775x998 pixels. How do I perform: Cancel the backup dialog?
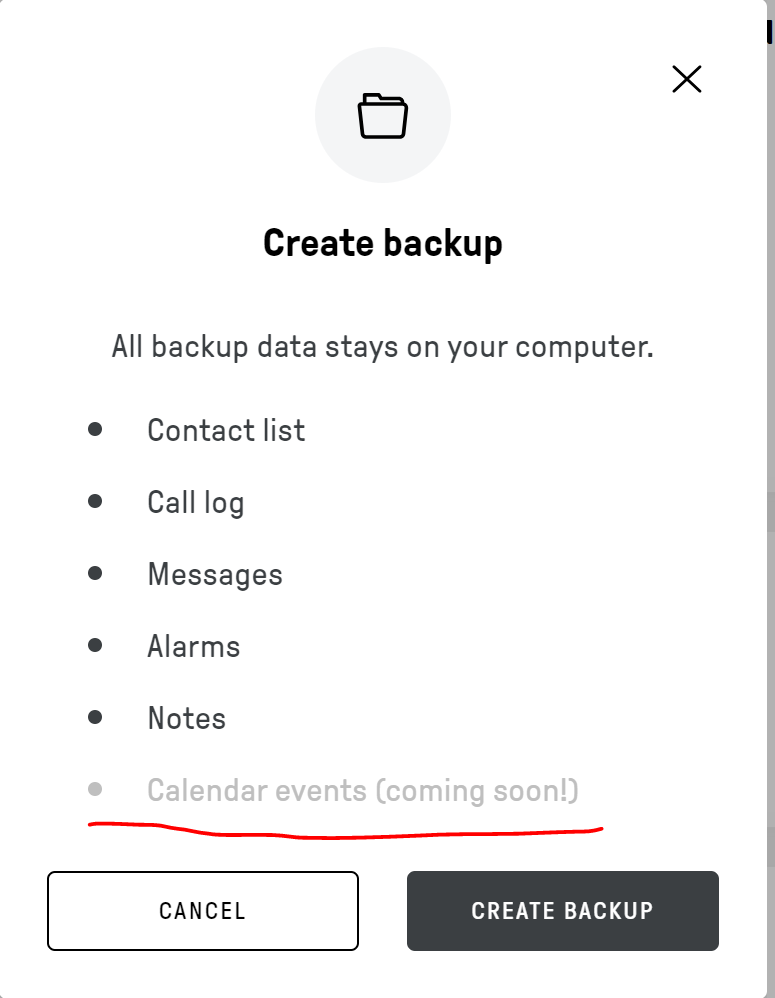pyautogui.click(x=202, y=911)
